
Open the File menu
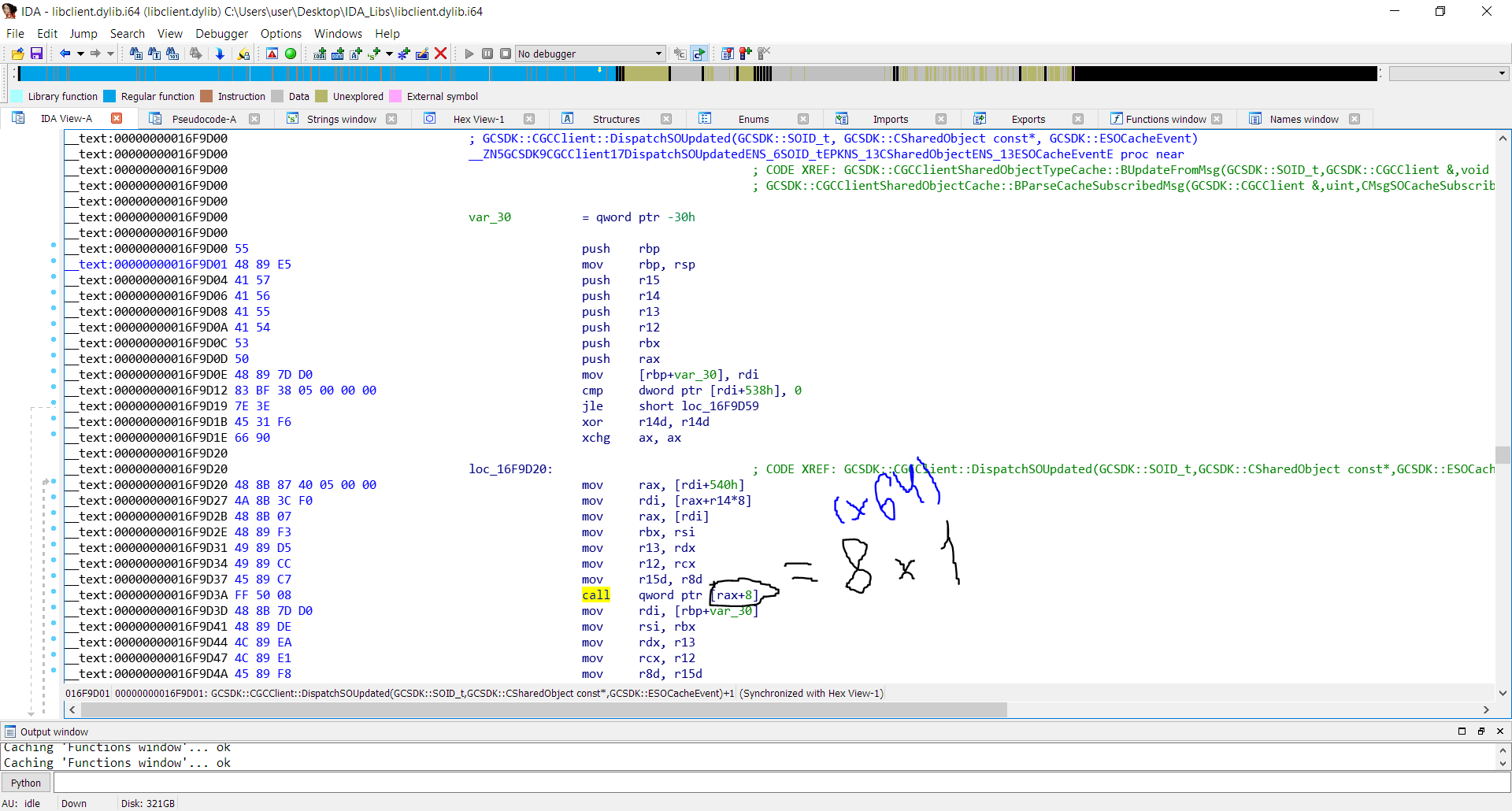tap(15, 33)
